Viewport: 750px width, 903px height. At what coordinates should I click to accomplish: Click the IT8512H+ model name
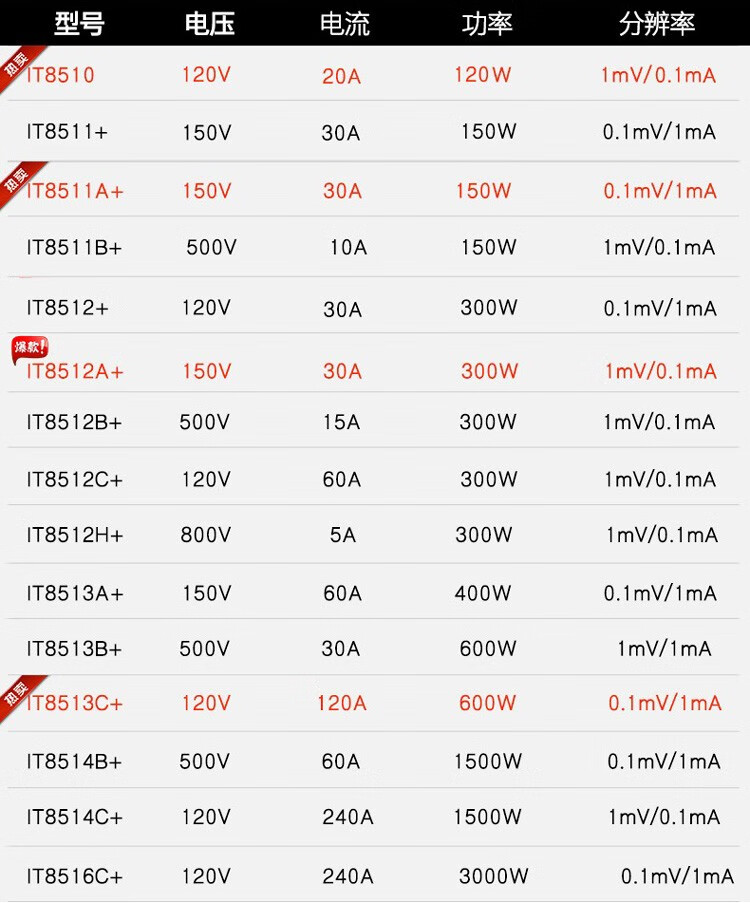[75, 536]
